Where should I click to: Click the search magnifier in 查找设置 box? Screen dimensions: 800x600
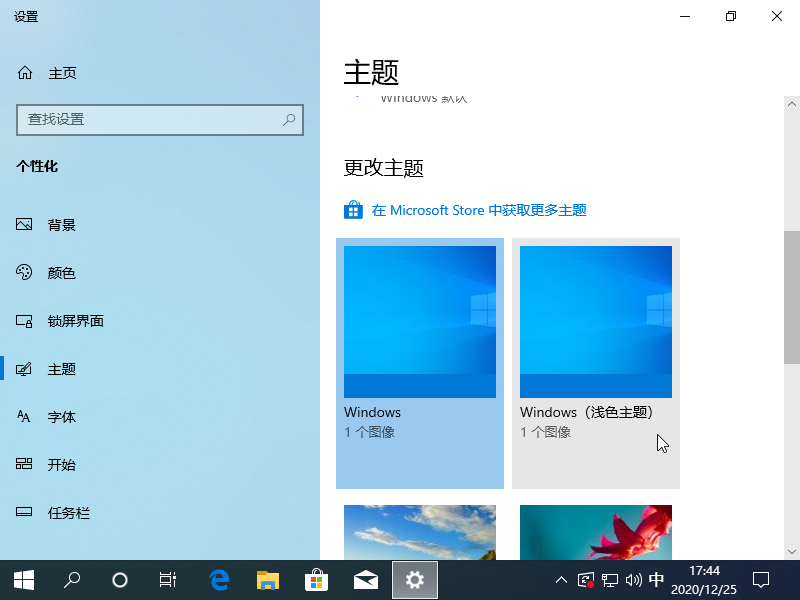tap(288, 120)
